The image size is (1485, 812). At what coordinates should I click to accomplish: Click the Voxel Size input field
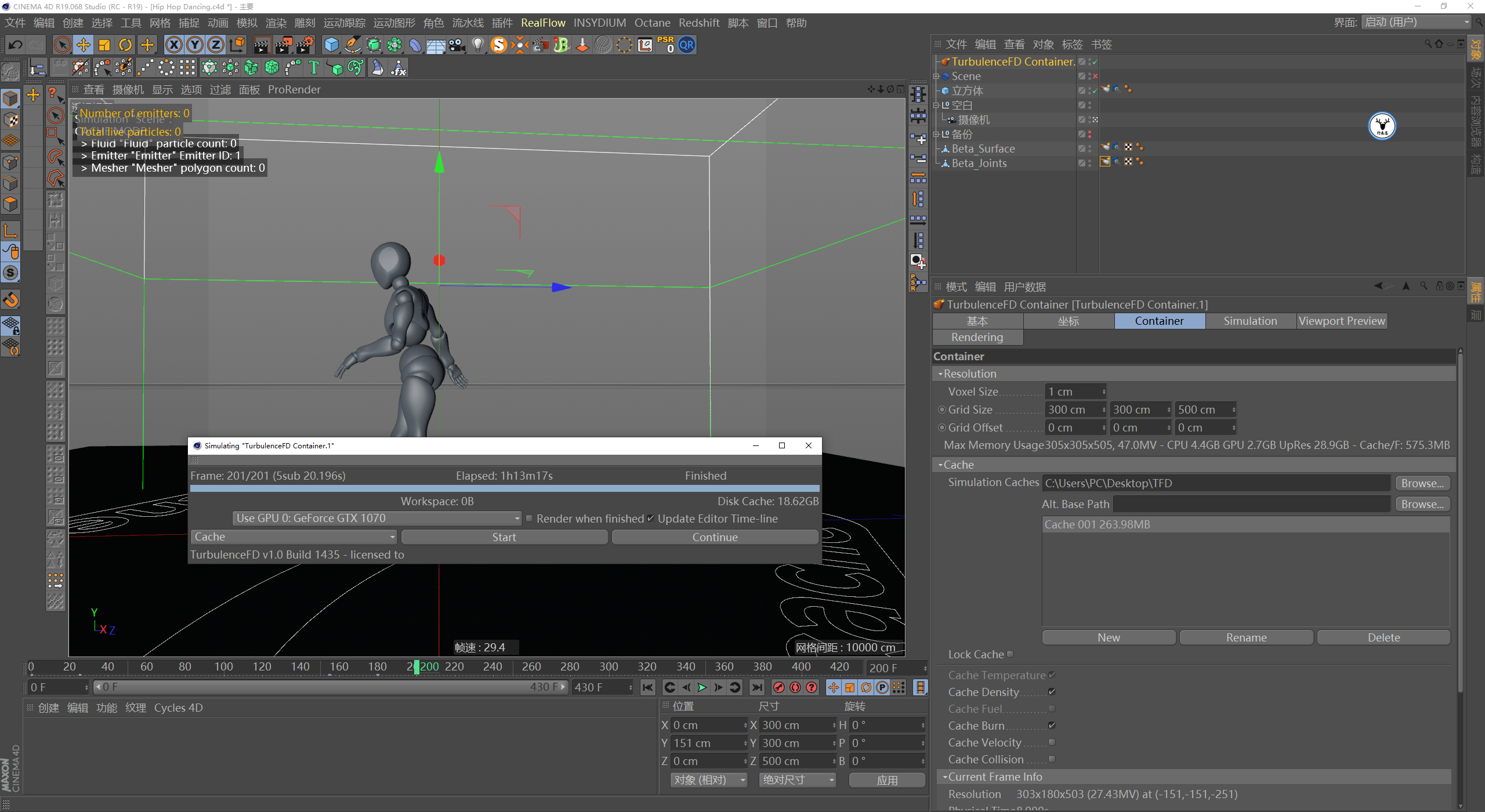point(1074,392)
